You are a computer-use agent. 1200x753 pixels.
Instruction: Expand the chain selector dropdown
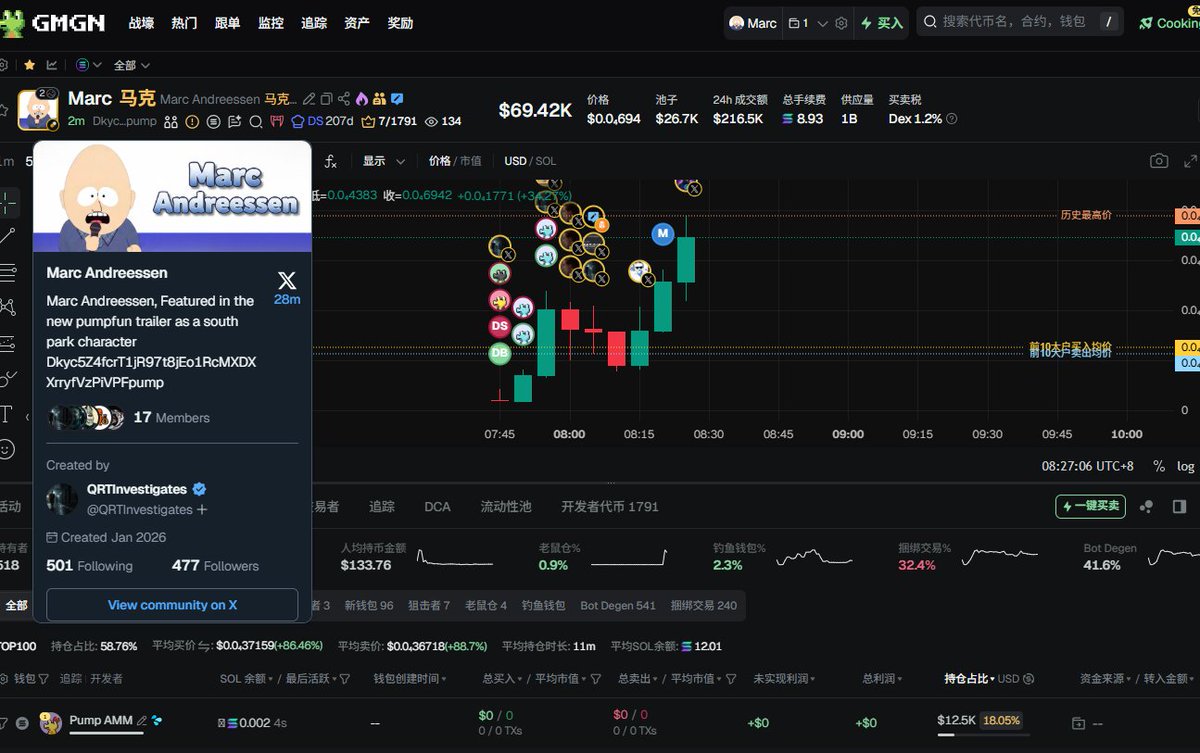coord(89,65)
